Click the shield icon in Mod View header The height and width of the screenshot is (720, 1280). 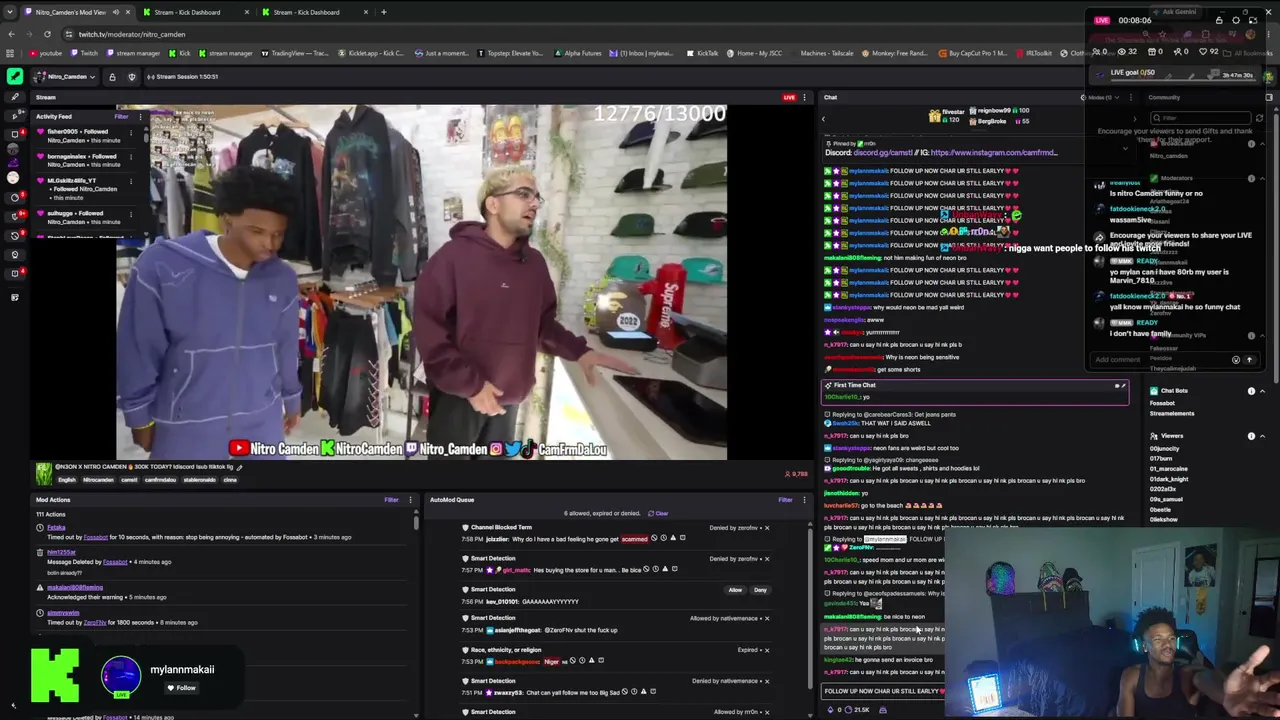[131, 77]
